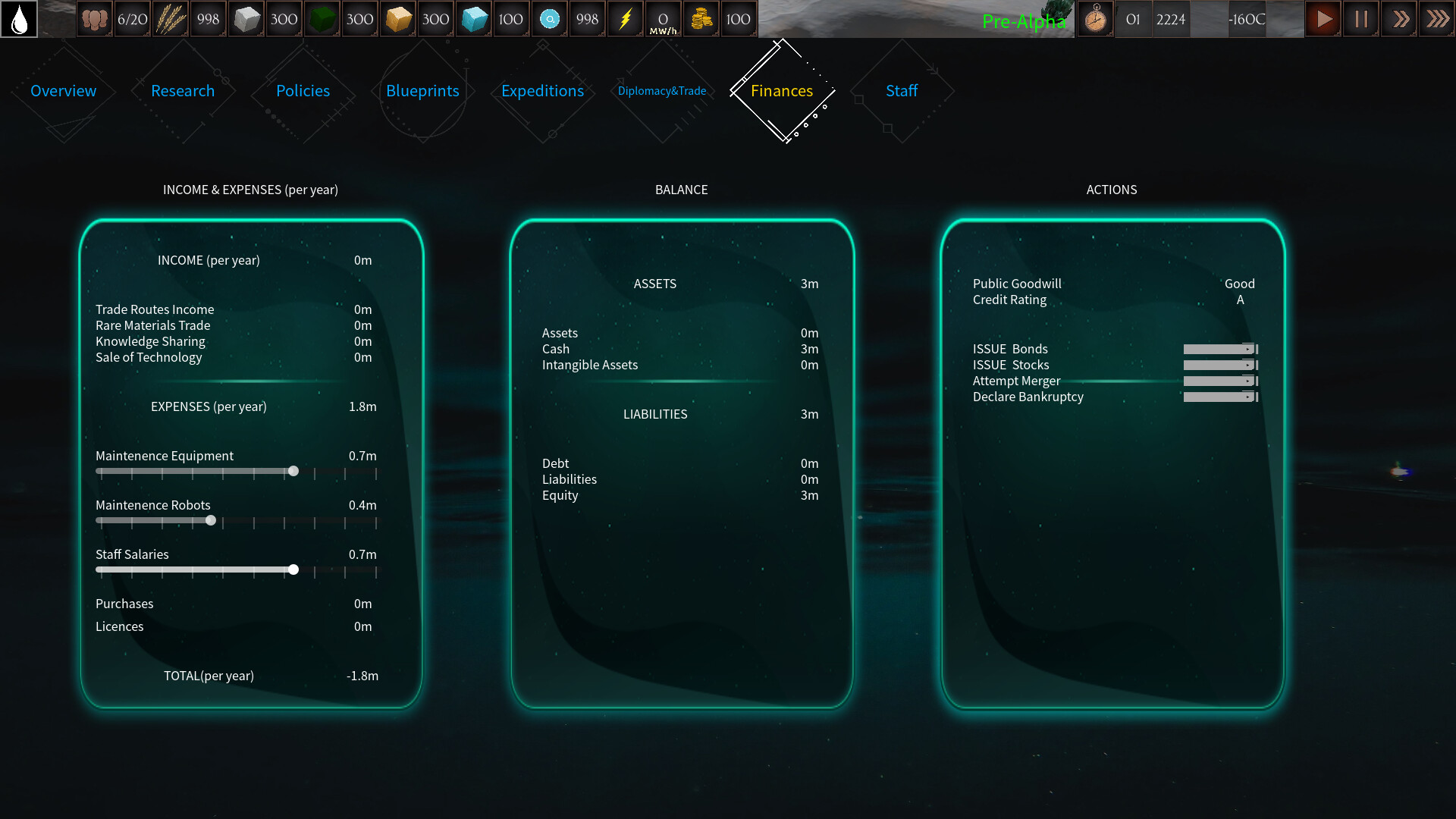Image resolution: width=1456 pixels, height=819 pixels.
Task: Click the Knowledge Sharing income entry
Action: 150,341
